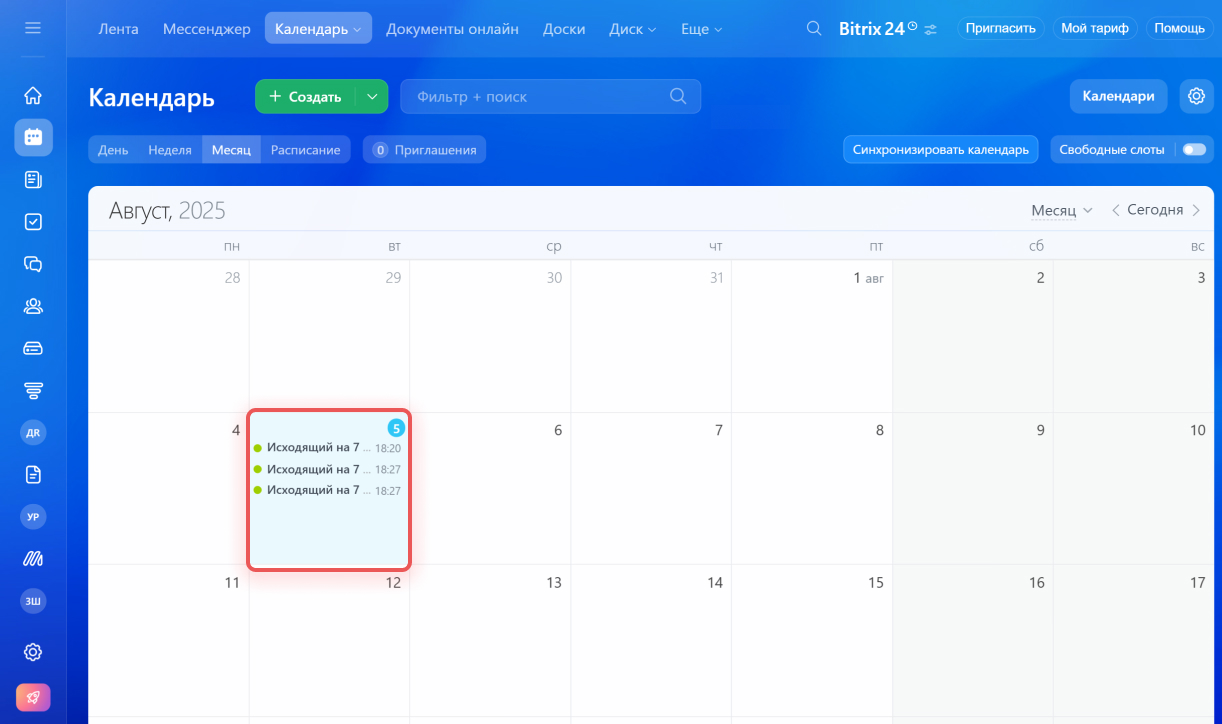Image resolution: width=1222 pixels, height=724 pixels.
Task: Click the magnifier in the filter field
Action: pyautogui.click(x=678, y=96)
